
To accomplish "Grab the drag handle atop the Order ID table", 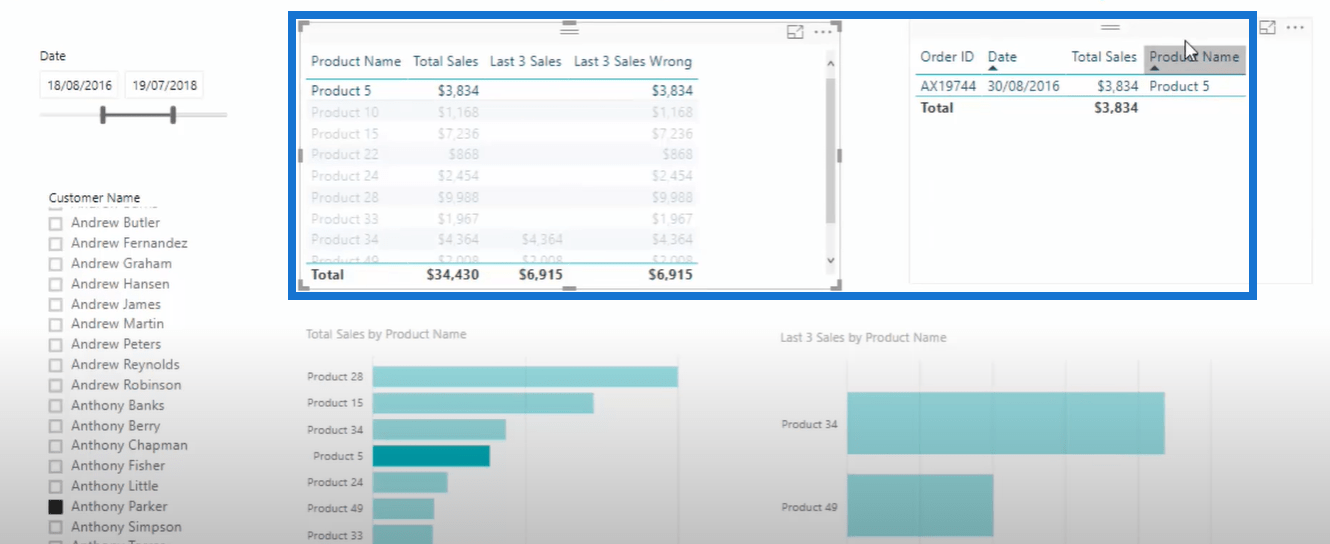I will tap(1110, 27).
